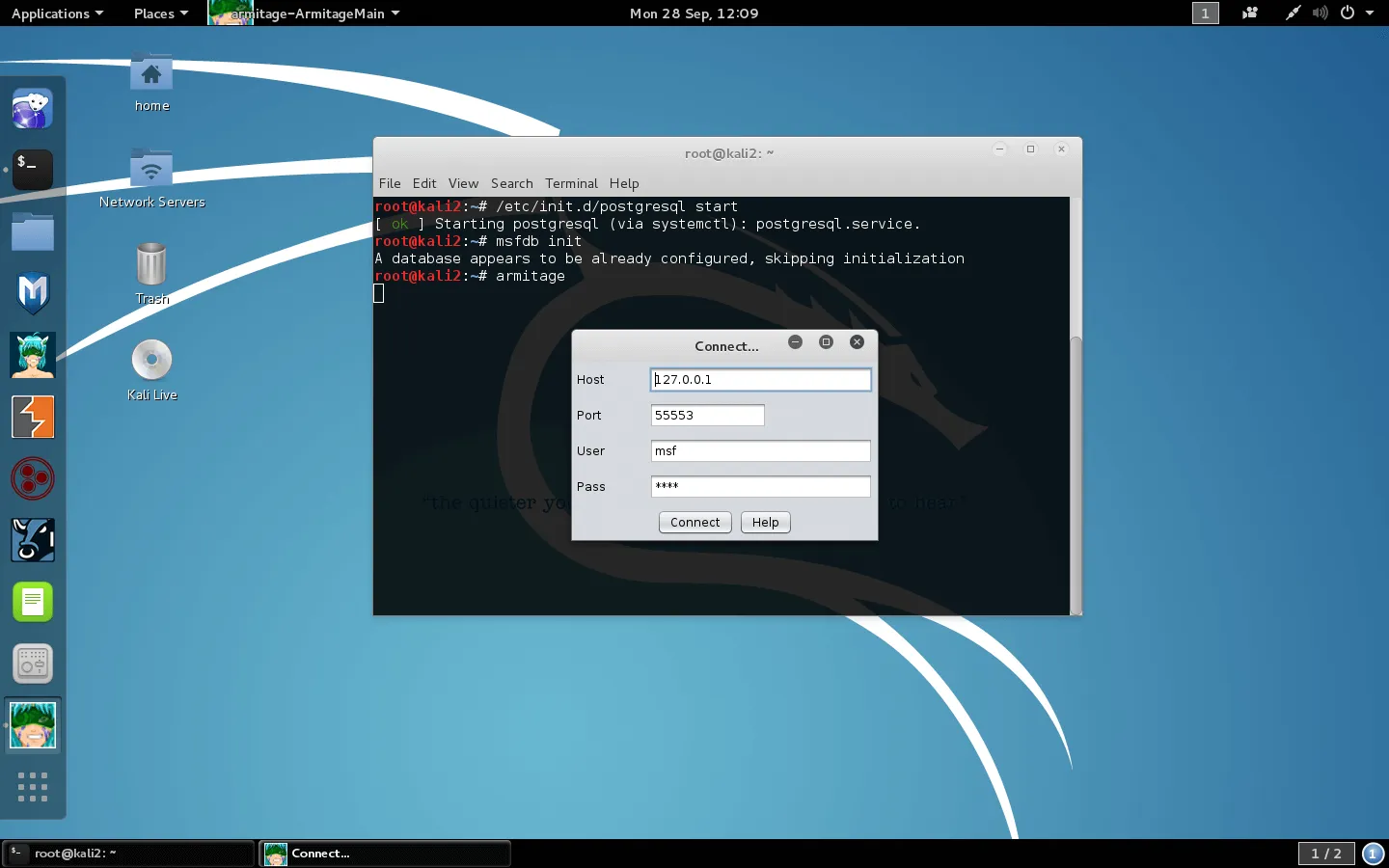Image resolution: width=1389 pixels, height=868 pixels.
Task: Open Burp Suite from the dock
Action: pyautogui.click(x=32, y=417)
